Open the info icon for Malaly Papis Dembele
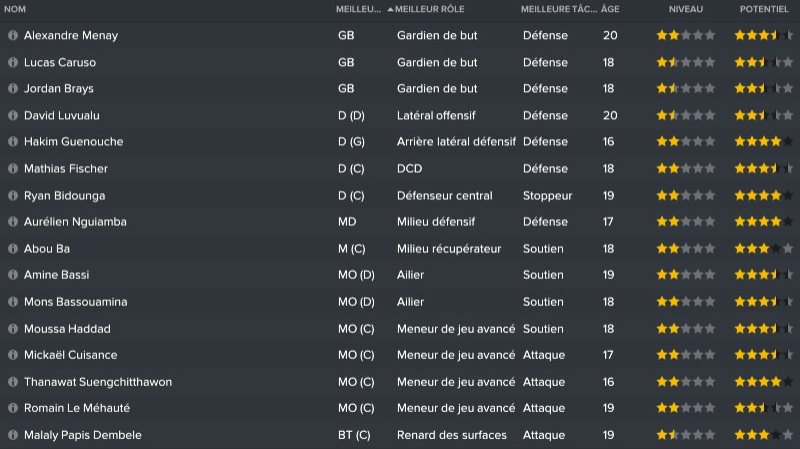This screenshot has width=800, height=449. 13,435
